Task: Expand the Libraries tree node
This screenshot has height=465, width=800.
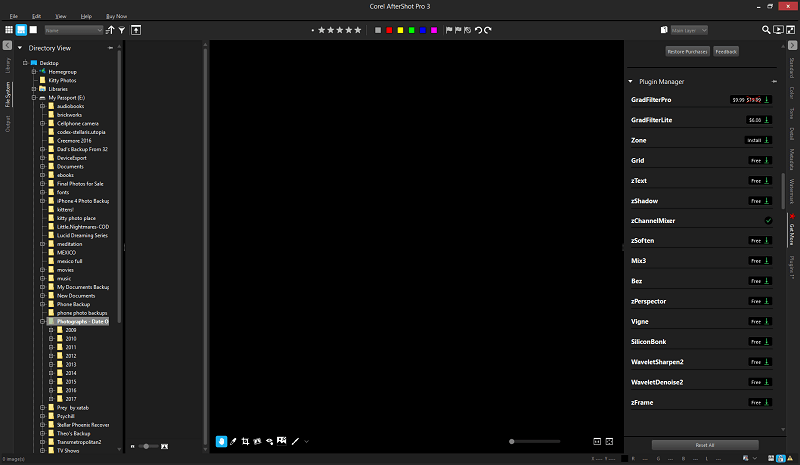Action: [34, 89]
